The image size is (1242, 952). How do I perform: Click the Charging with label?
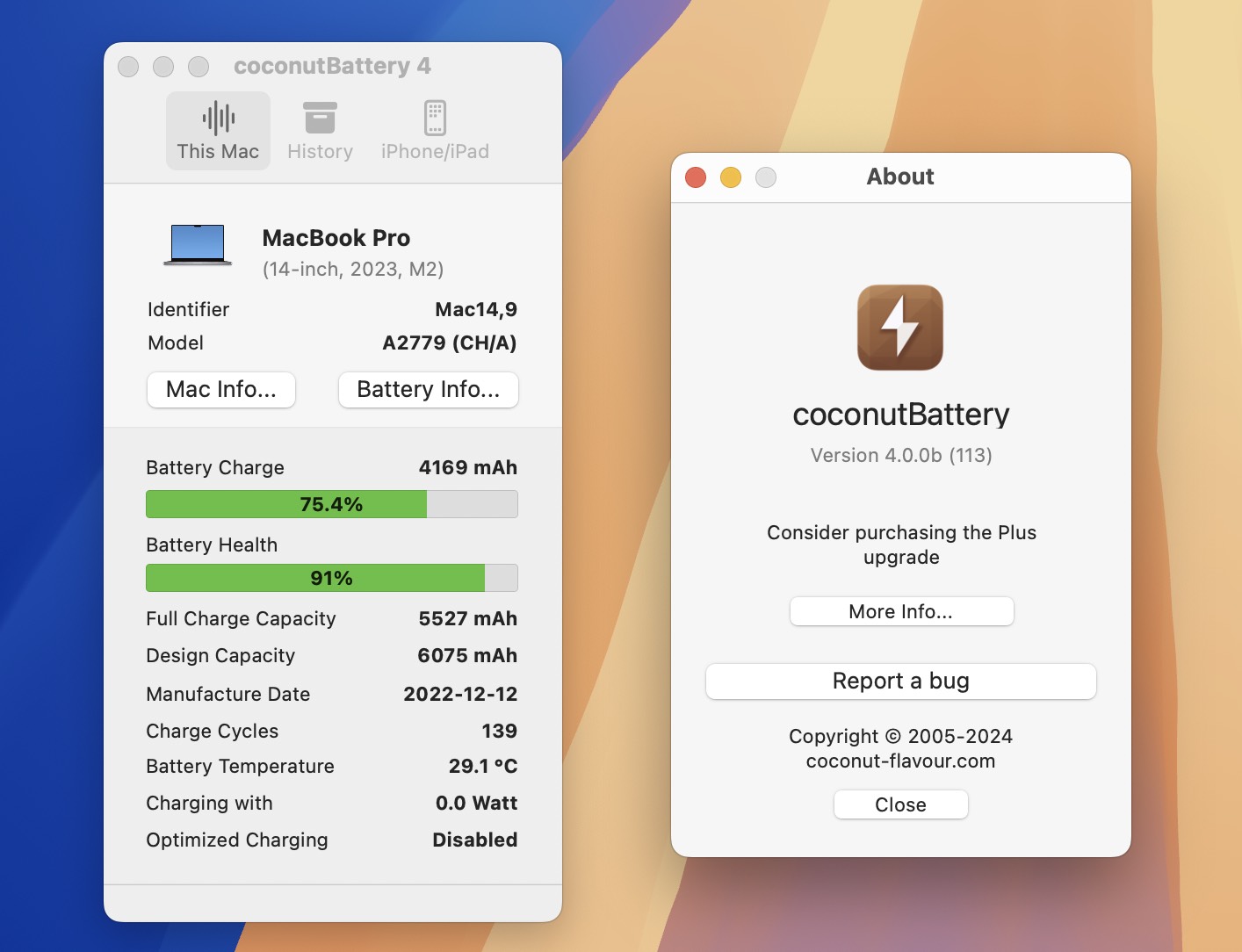[210, 803]
